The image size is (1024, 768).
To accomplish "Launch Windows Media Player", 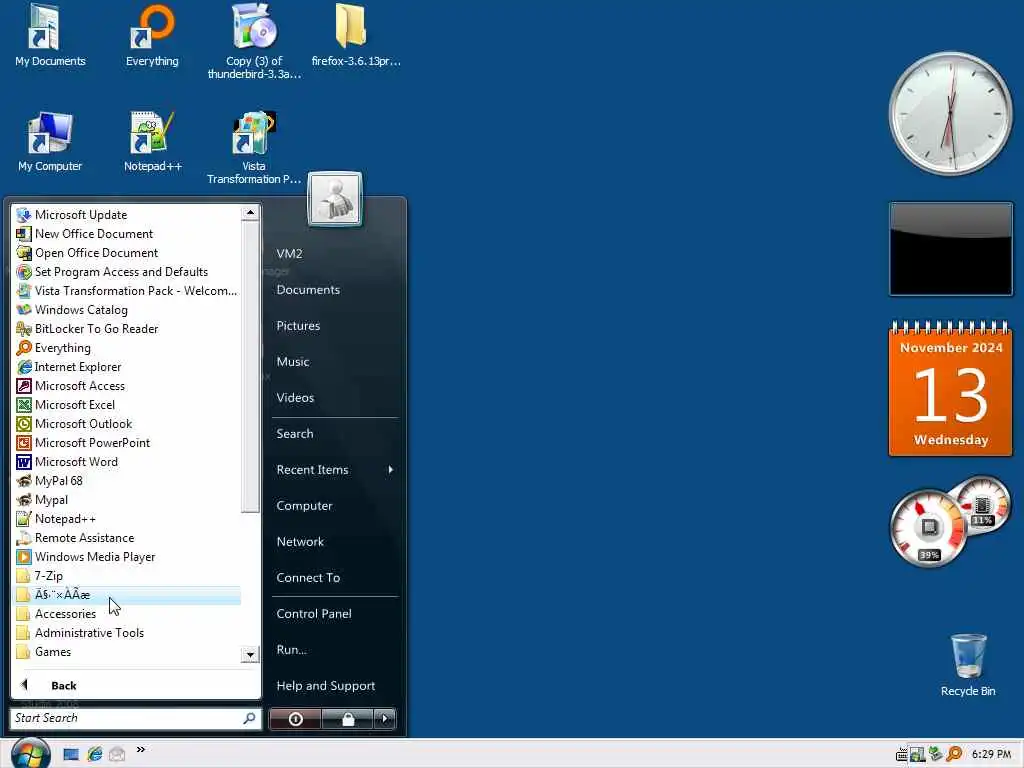I will (x=128, y=556).
